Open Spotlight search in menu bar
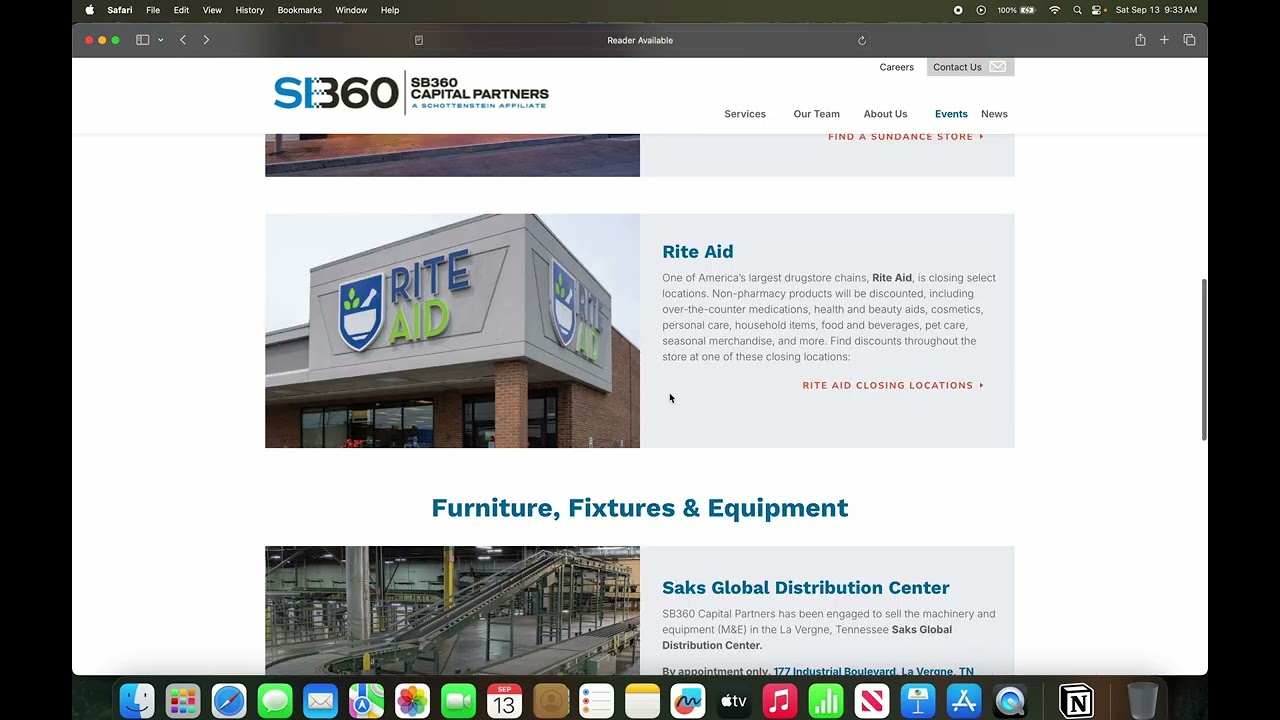The image size is (1280, 720). click(1077, 10)
